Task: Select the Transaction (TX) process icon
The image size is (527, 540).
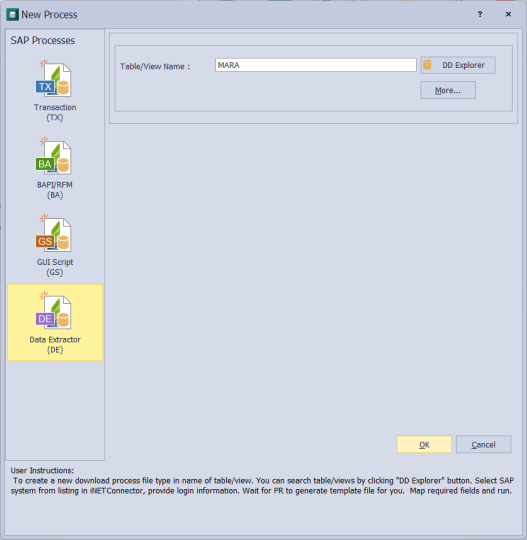Action: coord(54,79)
